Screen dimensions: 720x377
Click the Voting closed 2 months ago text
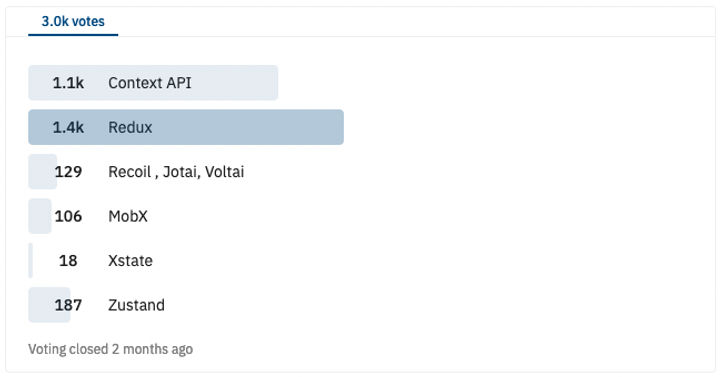[x=111, y=349]
